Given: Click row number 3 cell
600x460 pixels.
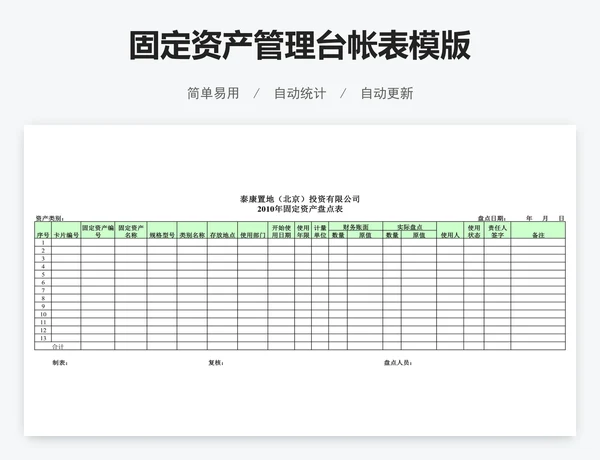Looking at the screenshot, I should click(x=43, y=259).
